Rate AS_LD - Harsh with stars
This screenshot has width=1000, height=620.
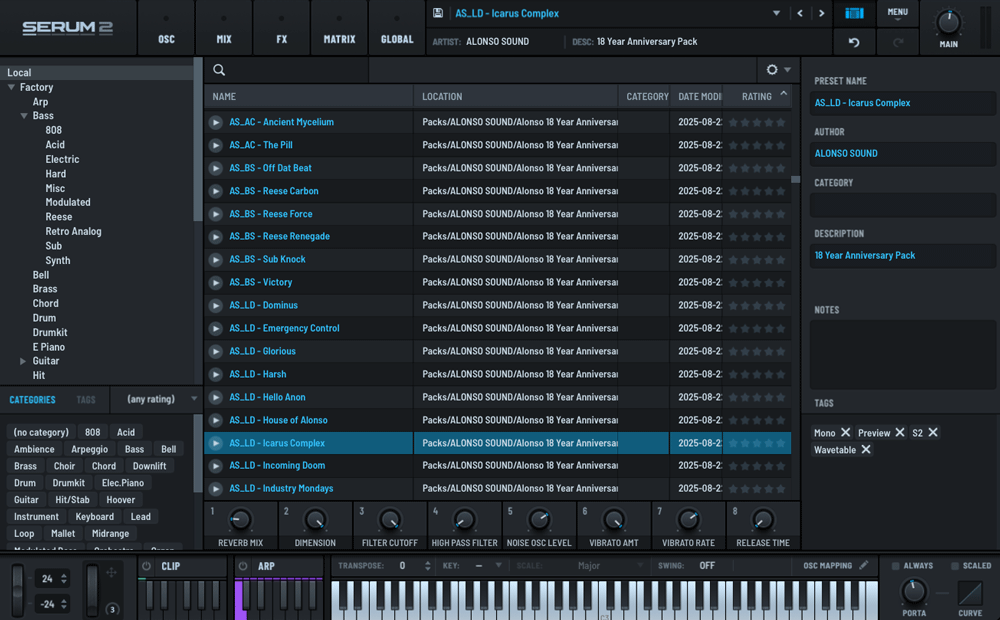(x=757, y=374)
